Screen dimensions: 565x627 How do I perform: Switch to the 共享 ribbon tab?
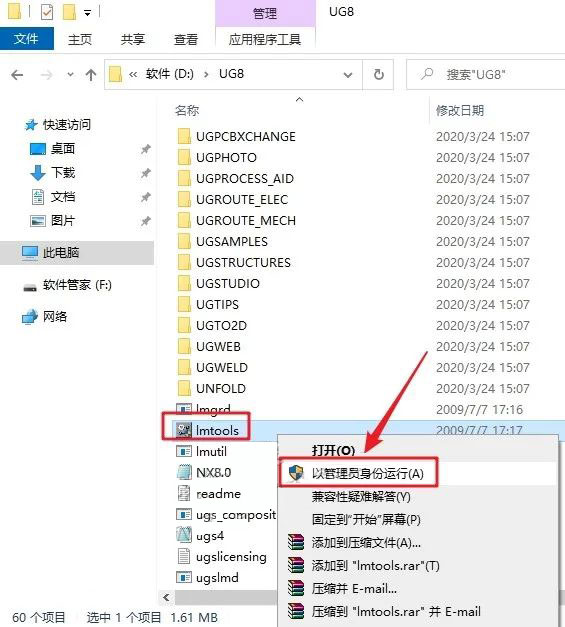coord(133,39)
